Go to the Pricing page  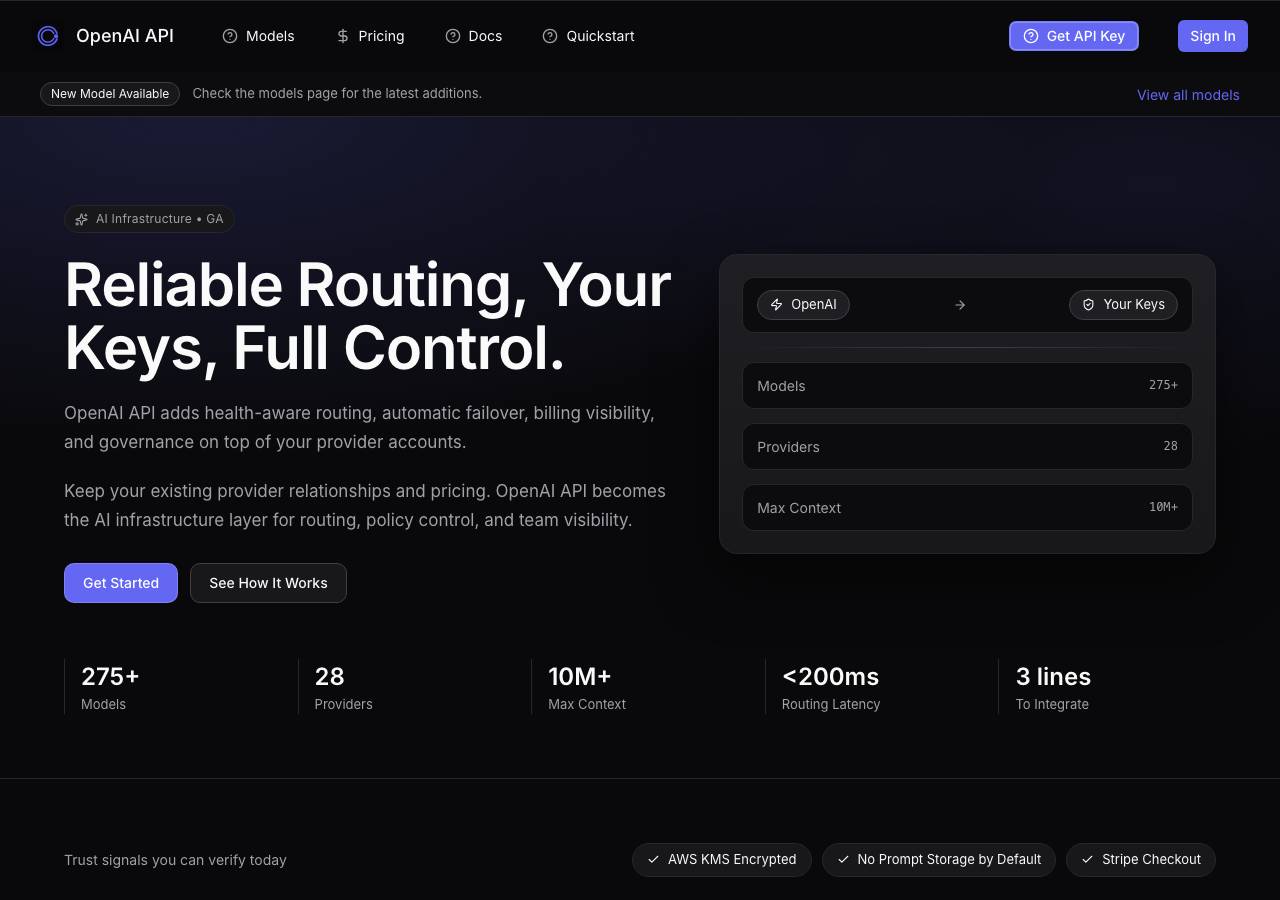(x=370, y=36)
